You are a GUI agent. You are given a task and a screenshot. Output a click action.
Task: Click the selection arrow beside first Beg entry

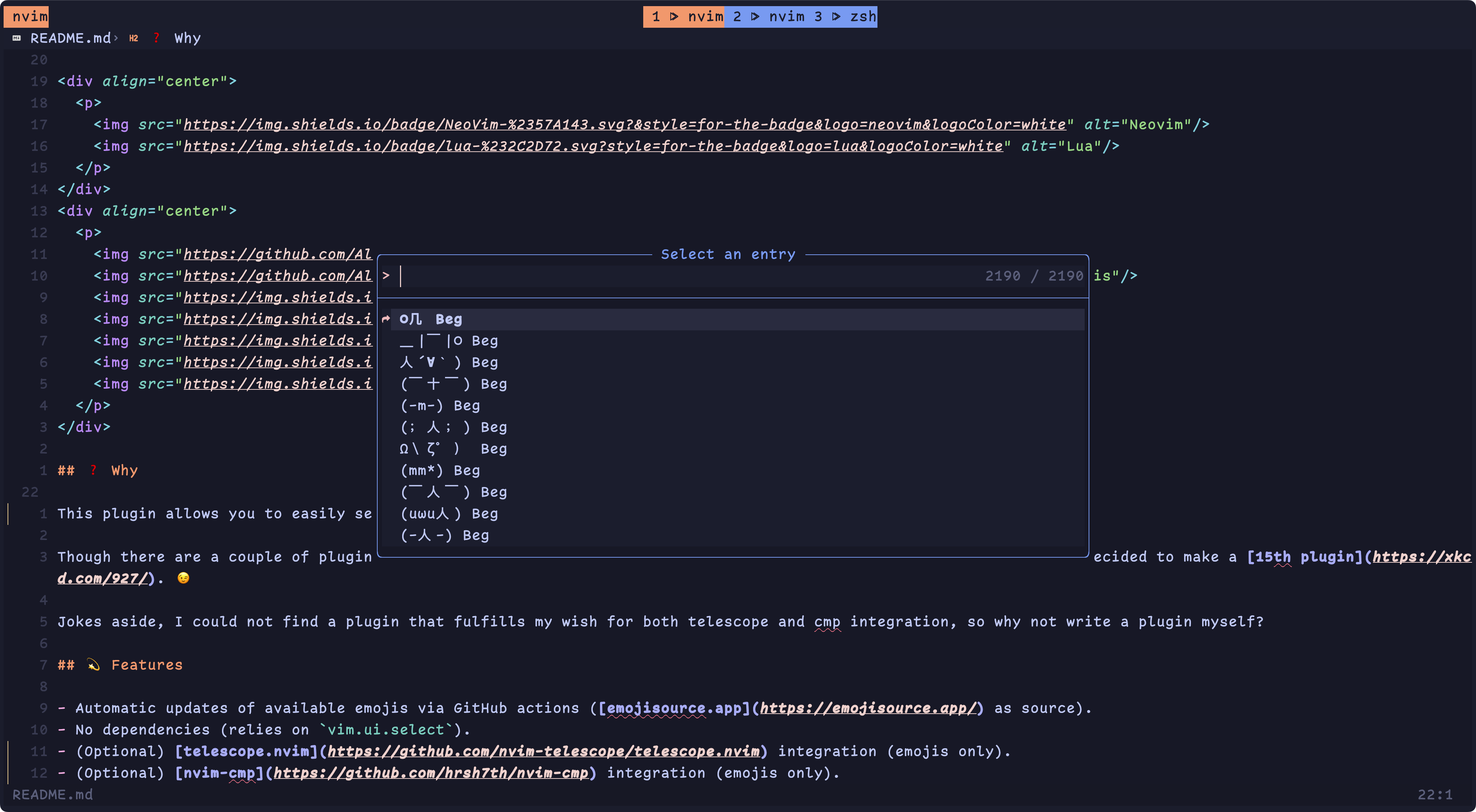click(x=386, y=319)
